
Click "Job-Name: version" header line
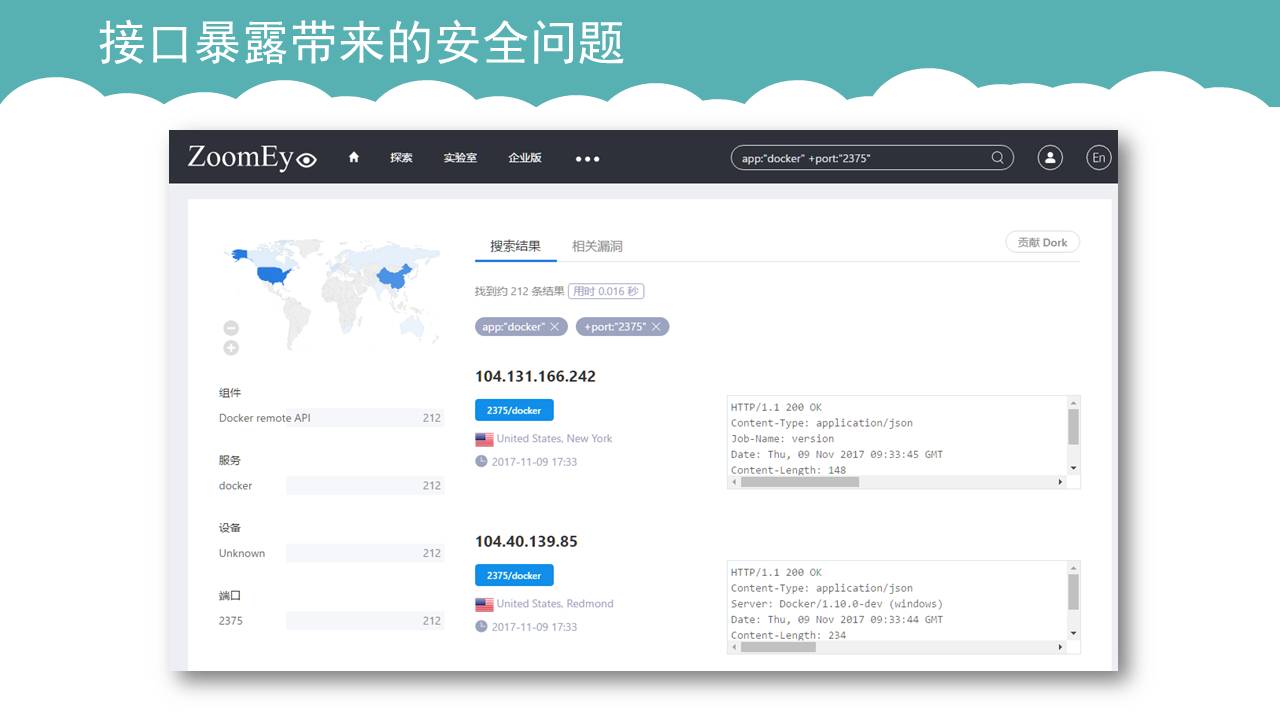pyautogui.click(x=782, y=439)
